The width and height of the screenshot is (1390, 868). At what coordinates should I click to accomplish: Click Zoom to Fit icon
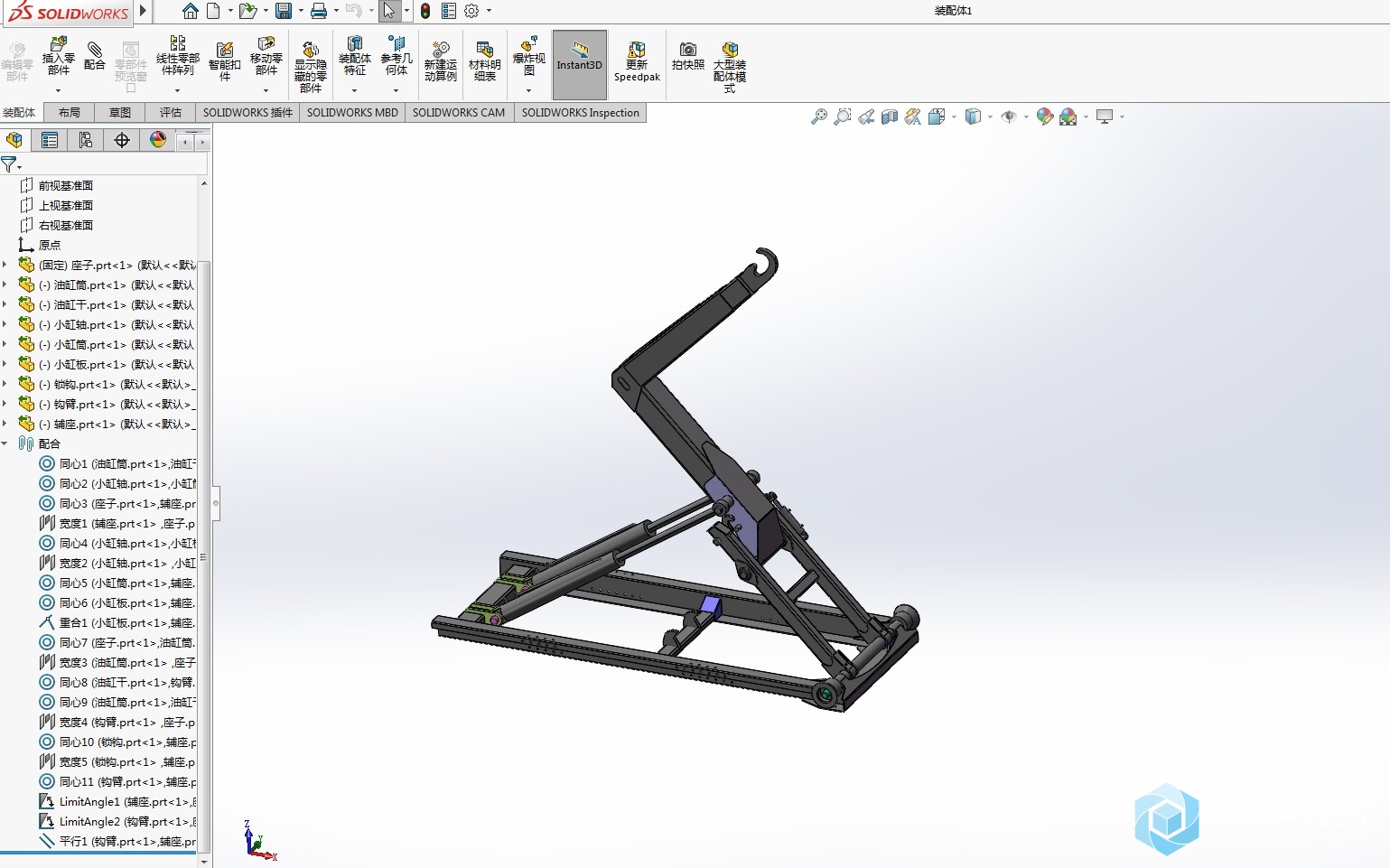(x=818, y=117)
